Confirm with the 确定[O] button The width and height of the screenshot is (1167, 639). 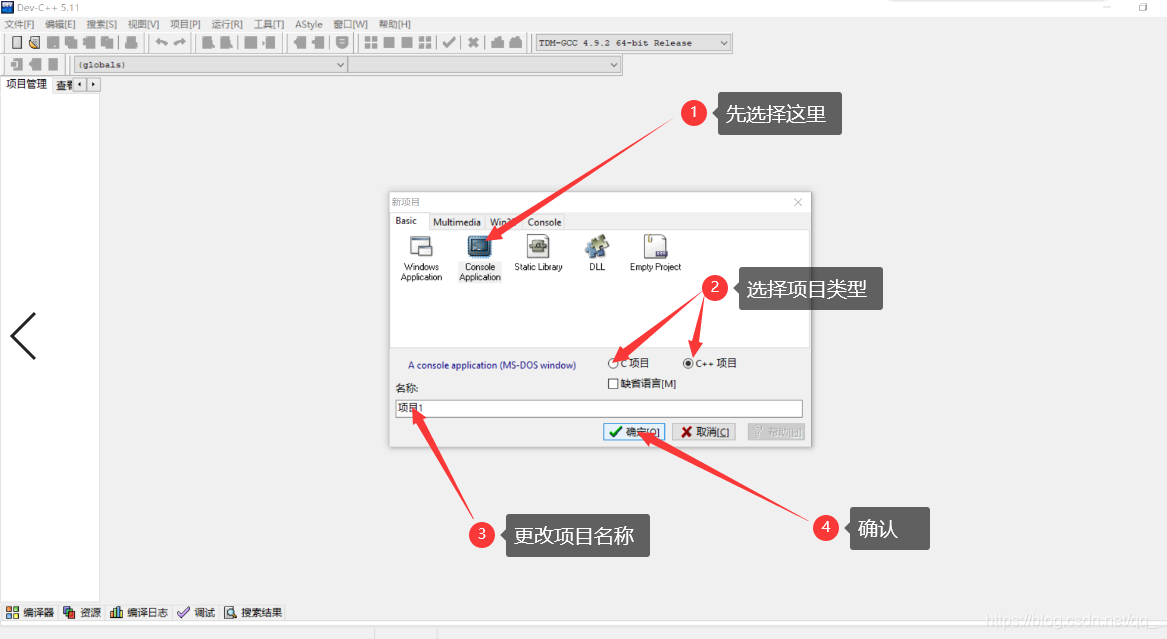pos(633,431)
